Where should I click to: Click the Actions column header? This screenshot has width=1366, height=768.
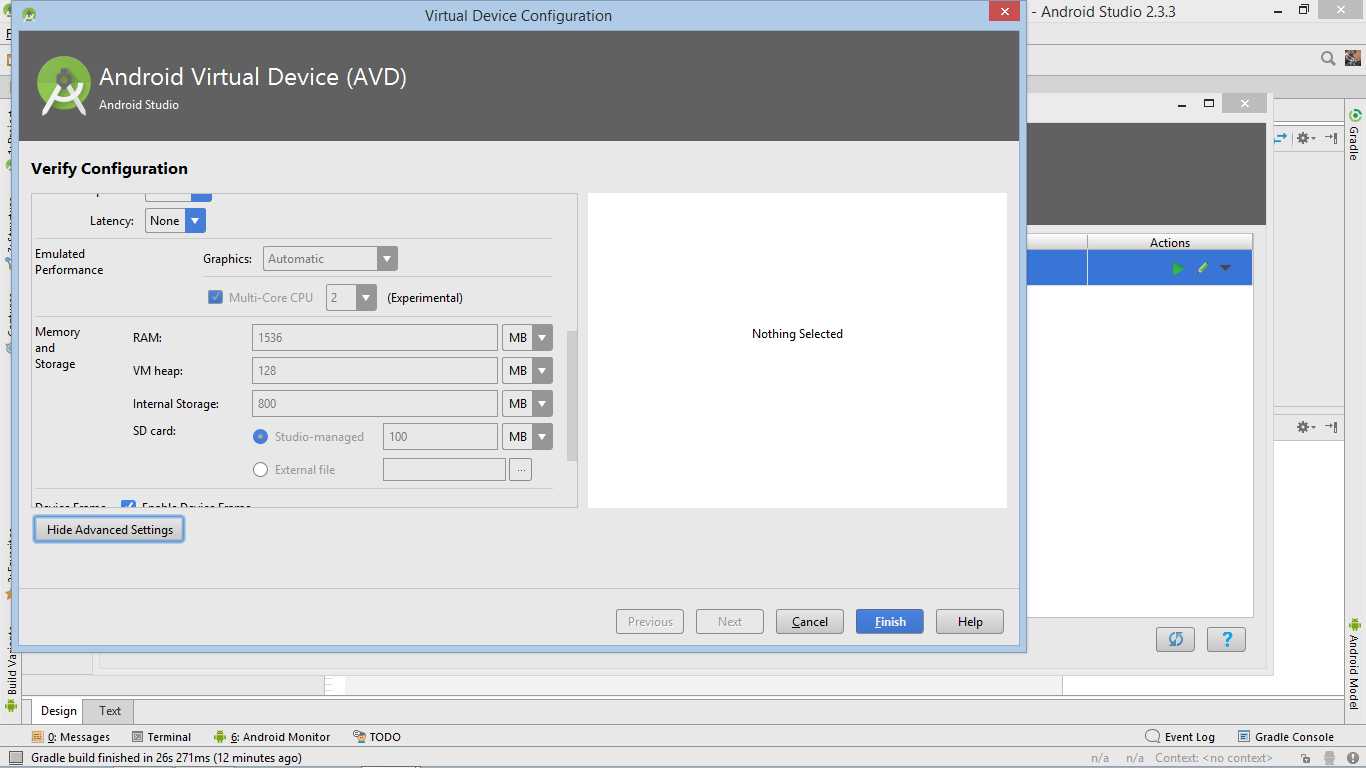click(x=1170, y=243)
